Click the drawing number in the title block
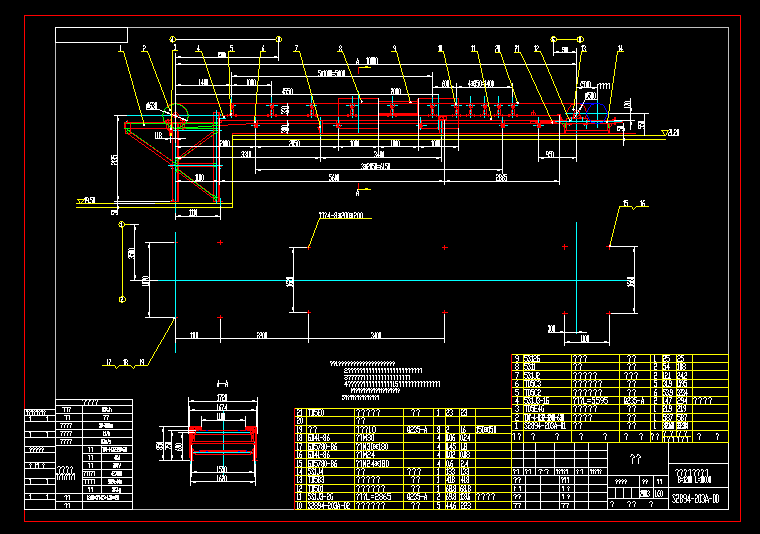Viewport: 760px width, 534px height. 696,499
